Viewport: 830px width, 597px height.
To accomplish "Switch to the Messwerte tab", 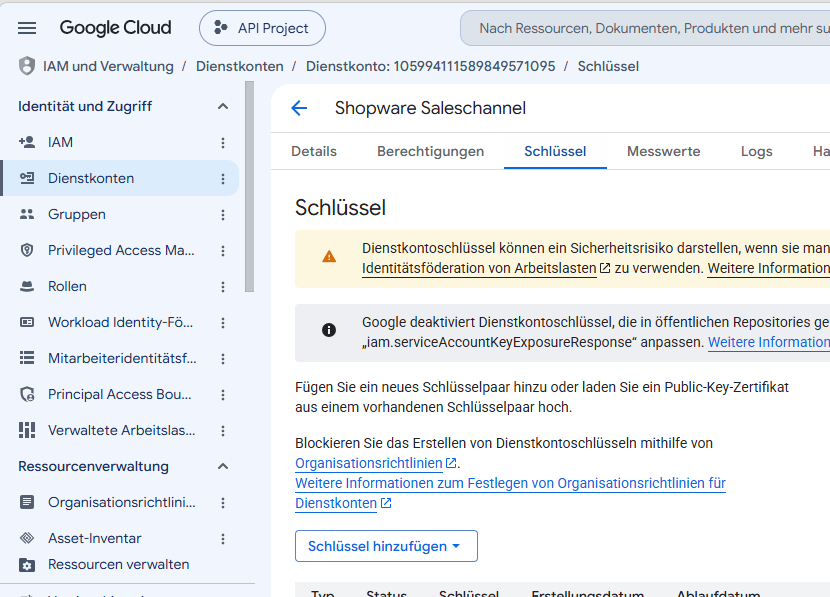I will (x=663, y=151).
